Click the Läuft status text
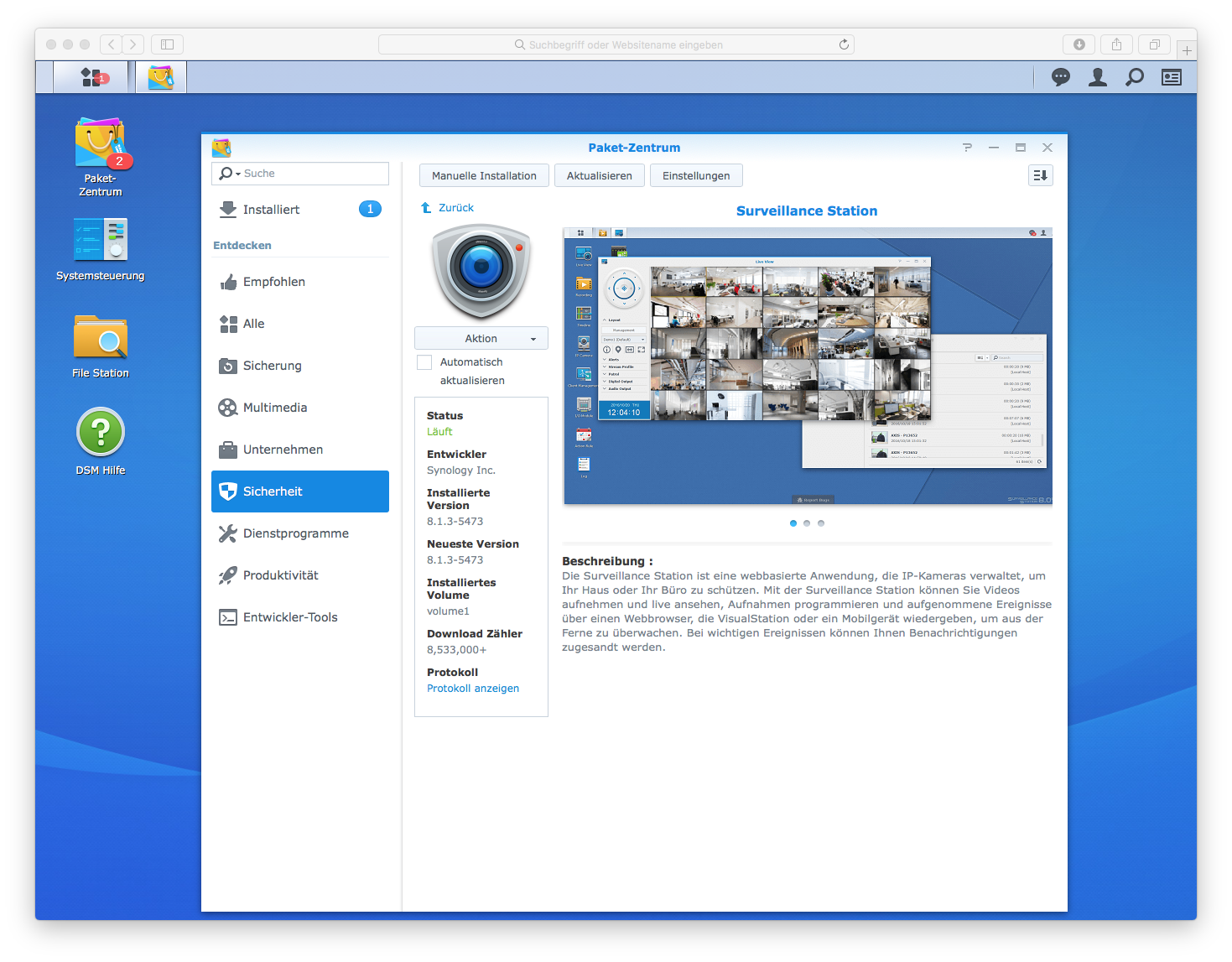The width and height of the screenshot is (1232, 962). (x=439, y=432)
